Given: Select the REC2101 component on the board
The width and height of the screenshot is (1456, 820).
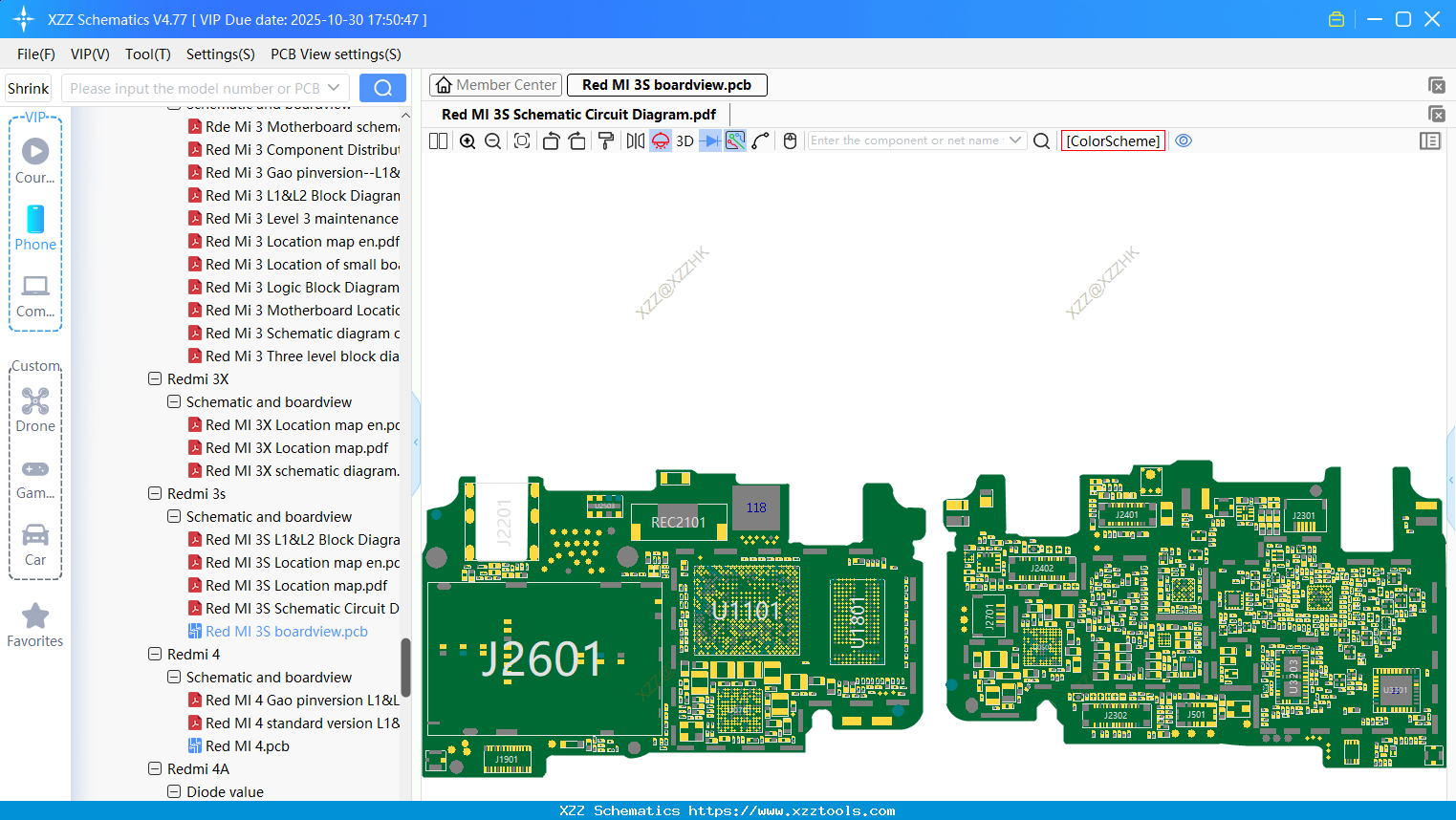Looking at the screenshot, I should [x=678, y=522].
